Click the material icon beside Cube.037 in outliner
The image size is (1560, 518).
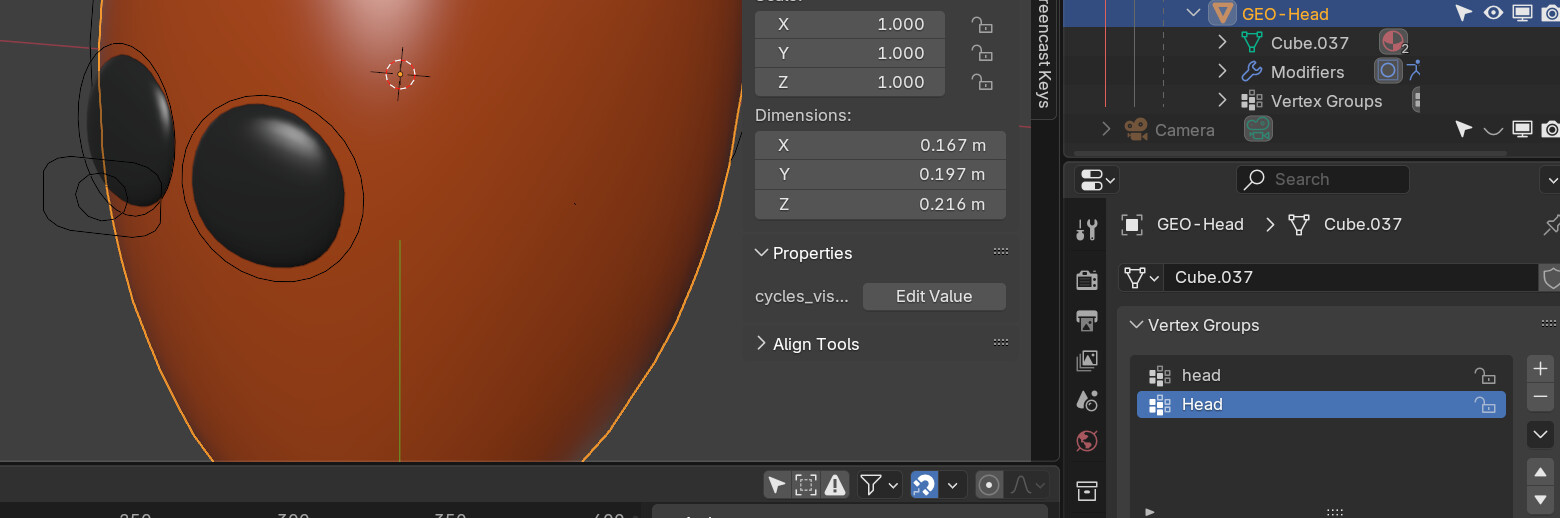1392,42
